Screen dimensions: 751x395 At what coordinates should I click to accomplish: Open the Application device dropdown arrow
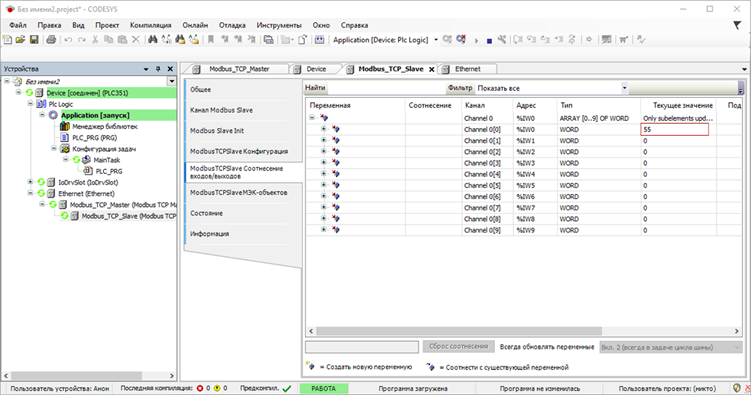[x=436, y=40]
